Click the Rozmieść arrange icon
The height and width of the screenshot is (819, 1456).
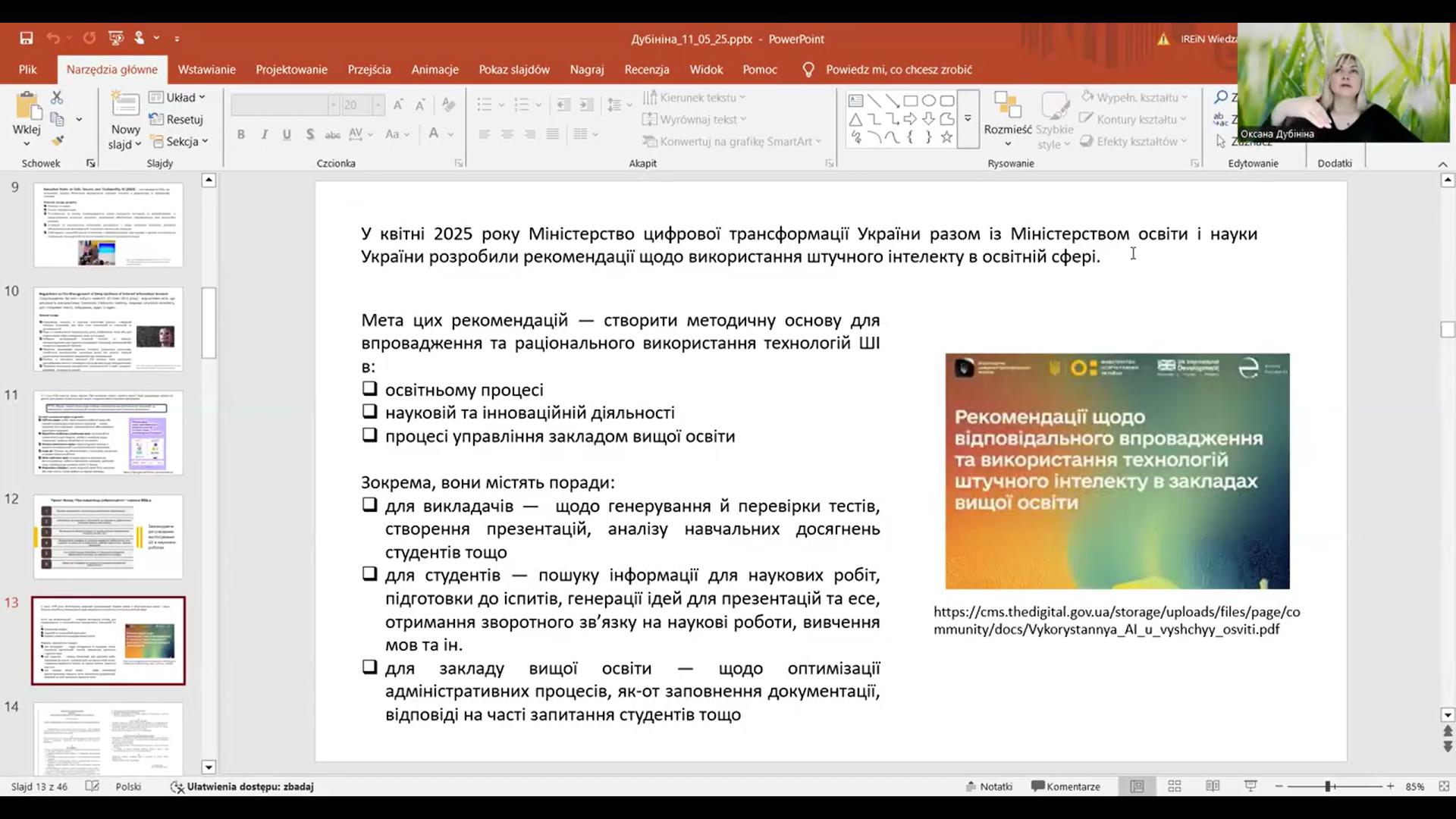pos(1007,106)
